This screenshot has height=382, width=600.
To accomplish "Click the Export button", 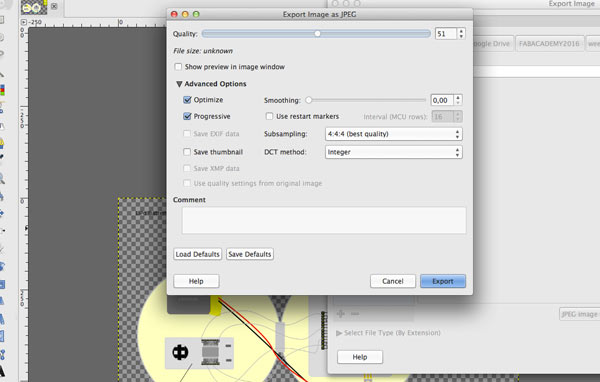I will [x=443, y=281].
